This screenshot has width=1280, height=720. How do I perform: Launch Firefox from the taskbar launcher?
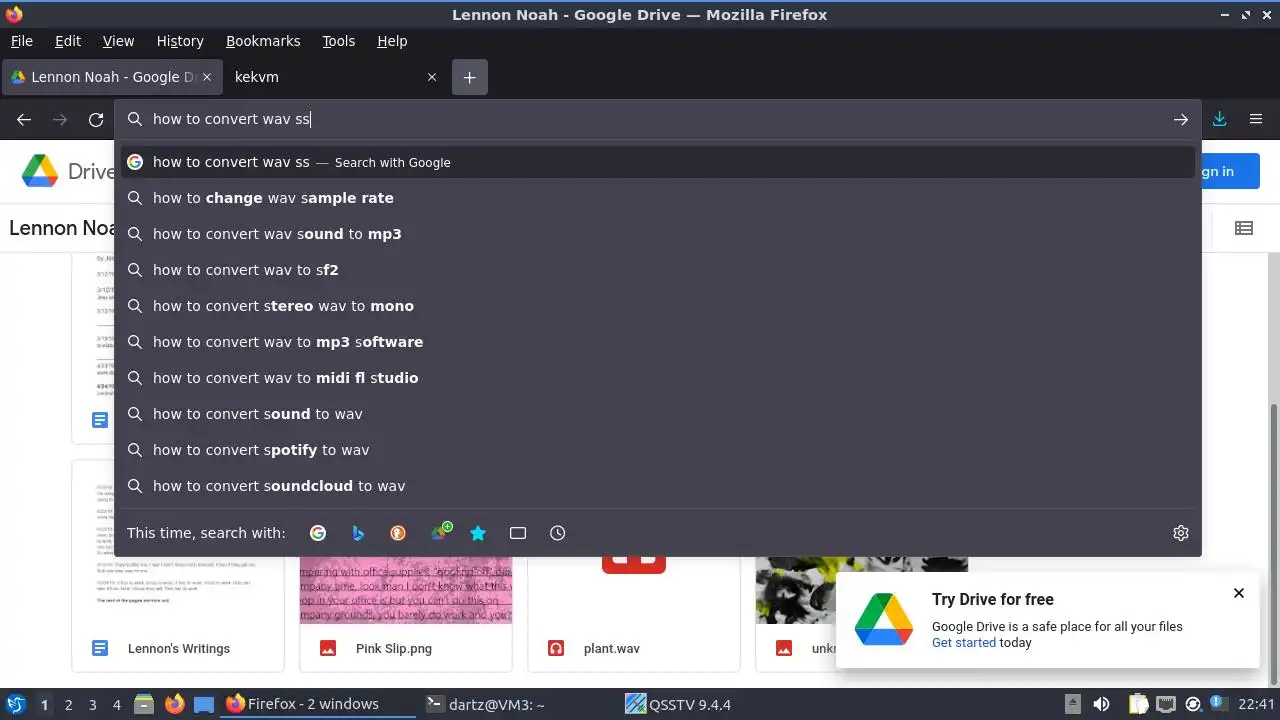pos(174,704)
